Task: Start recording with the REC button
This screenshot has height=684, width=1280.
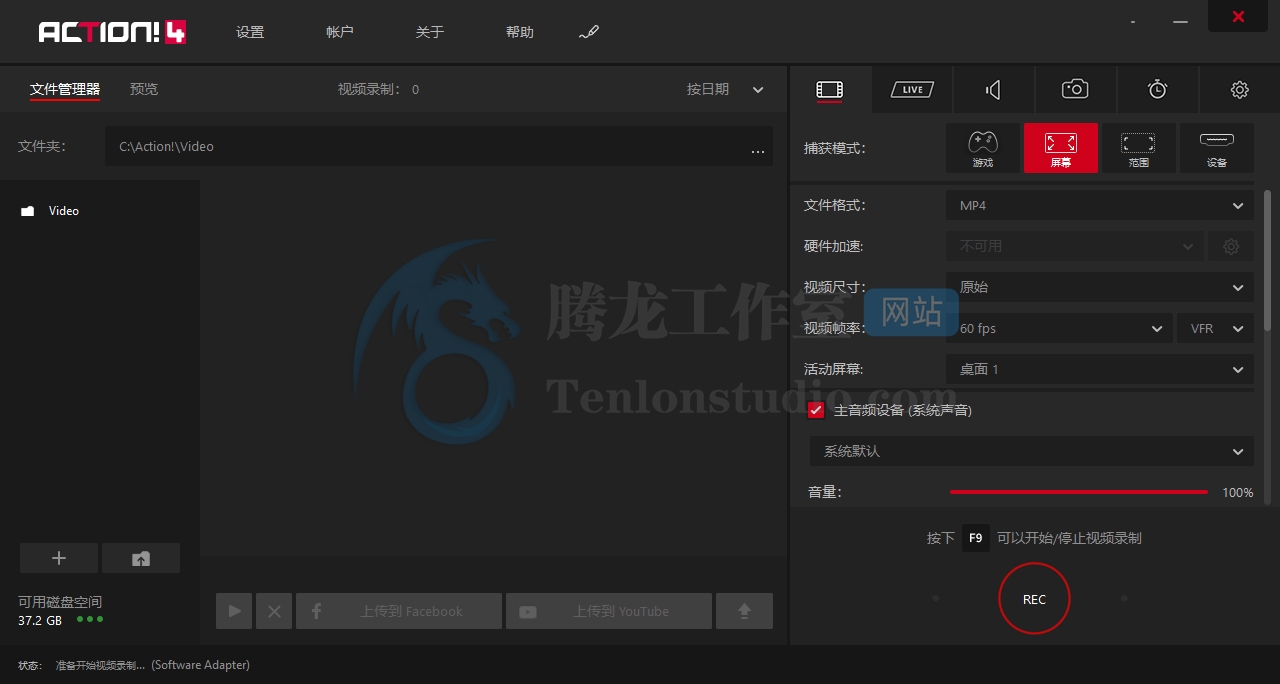Action: [x=1034, y=599]
